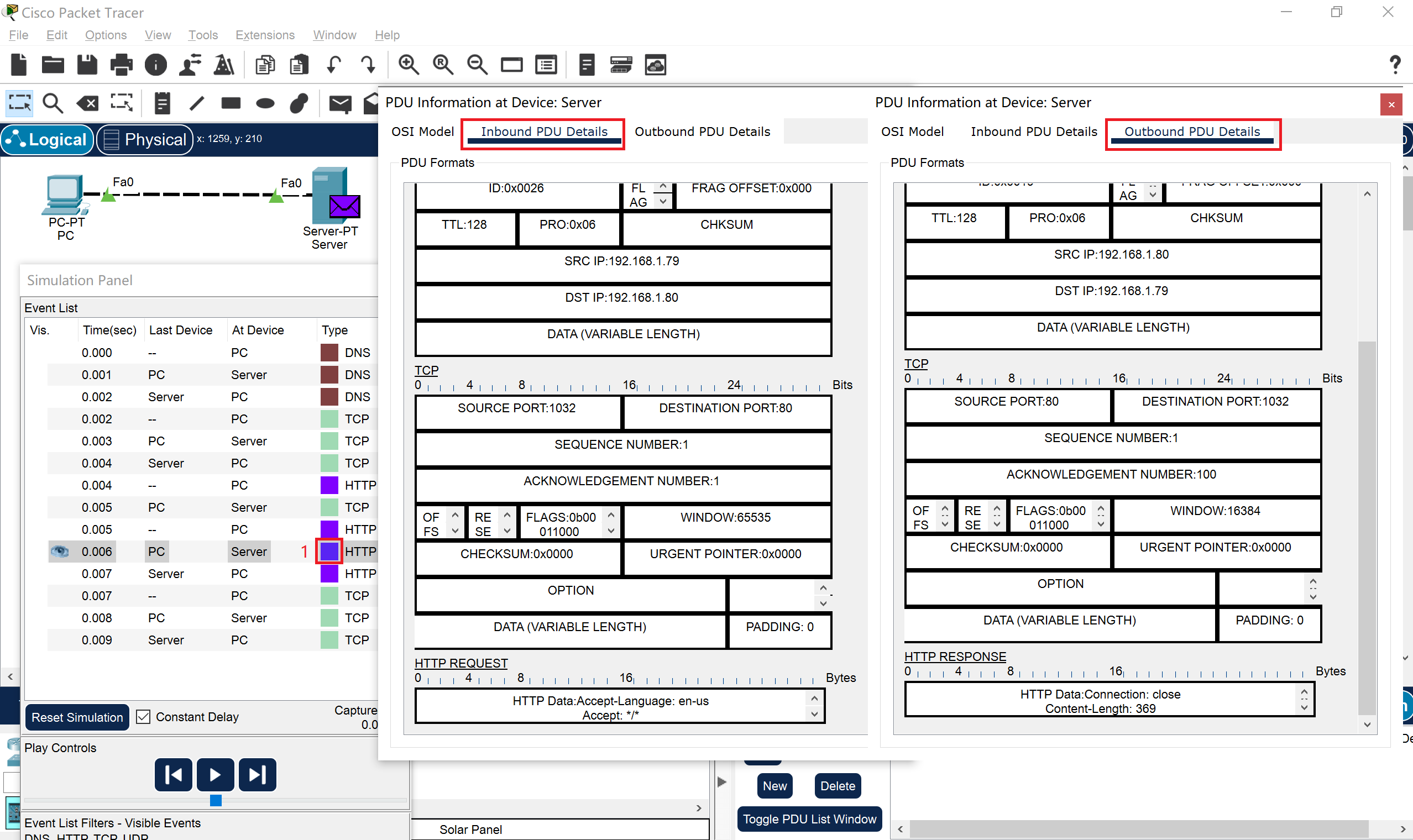The image size is (1413, 840).
Task: Select the Inspect magnifier tool
Action: [53, 103]
